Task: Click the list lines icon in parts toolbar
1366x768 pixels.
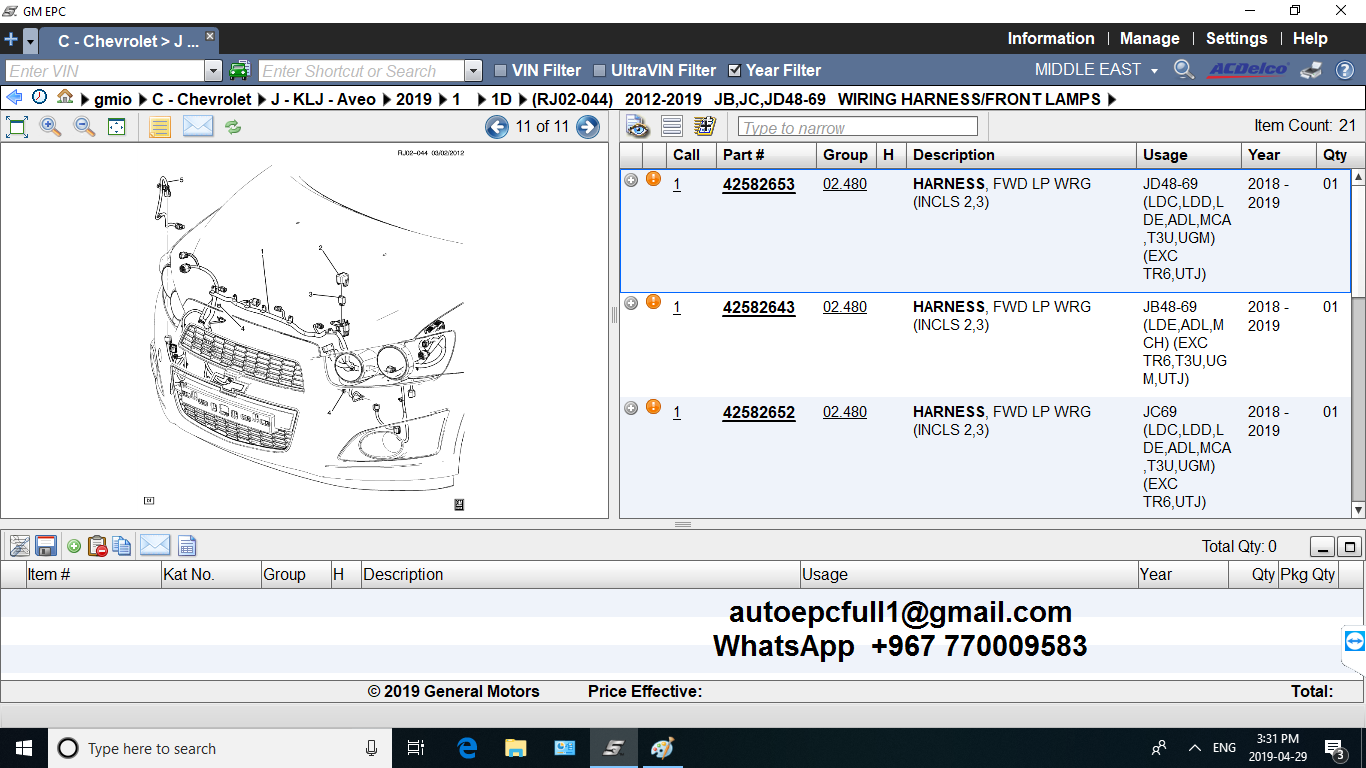Action: pos(672,127)
